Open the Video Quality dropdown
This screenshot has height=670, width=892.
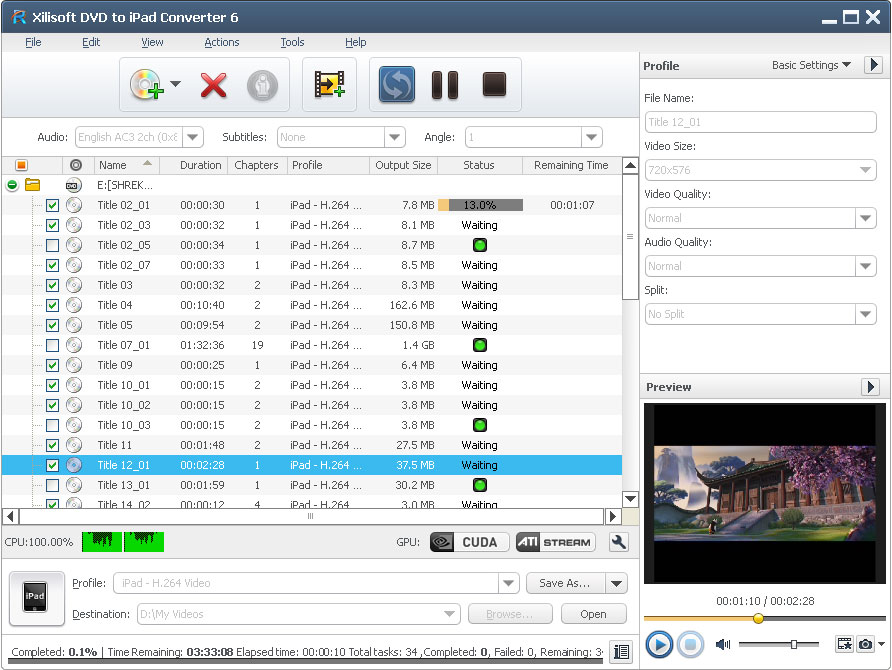pos(866,218)
